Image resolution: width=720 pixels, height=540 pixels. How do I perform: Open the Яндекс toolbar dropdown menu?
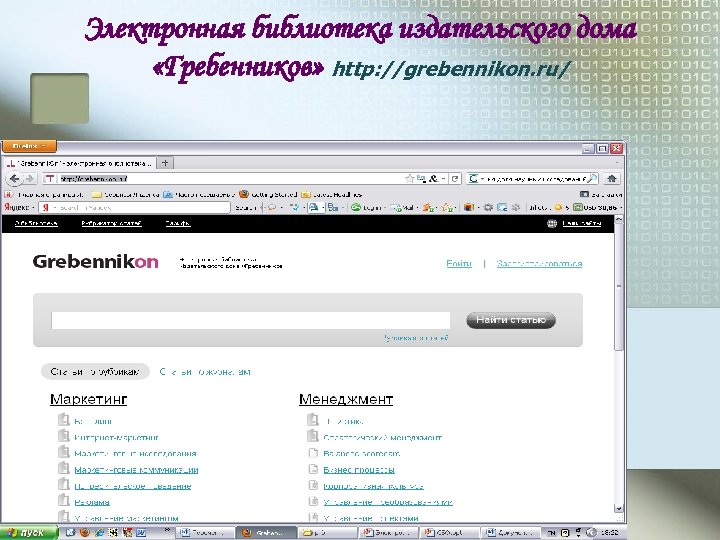[19, 208]
